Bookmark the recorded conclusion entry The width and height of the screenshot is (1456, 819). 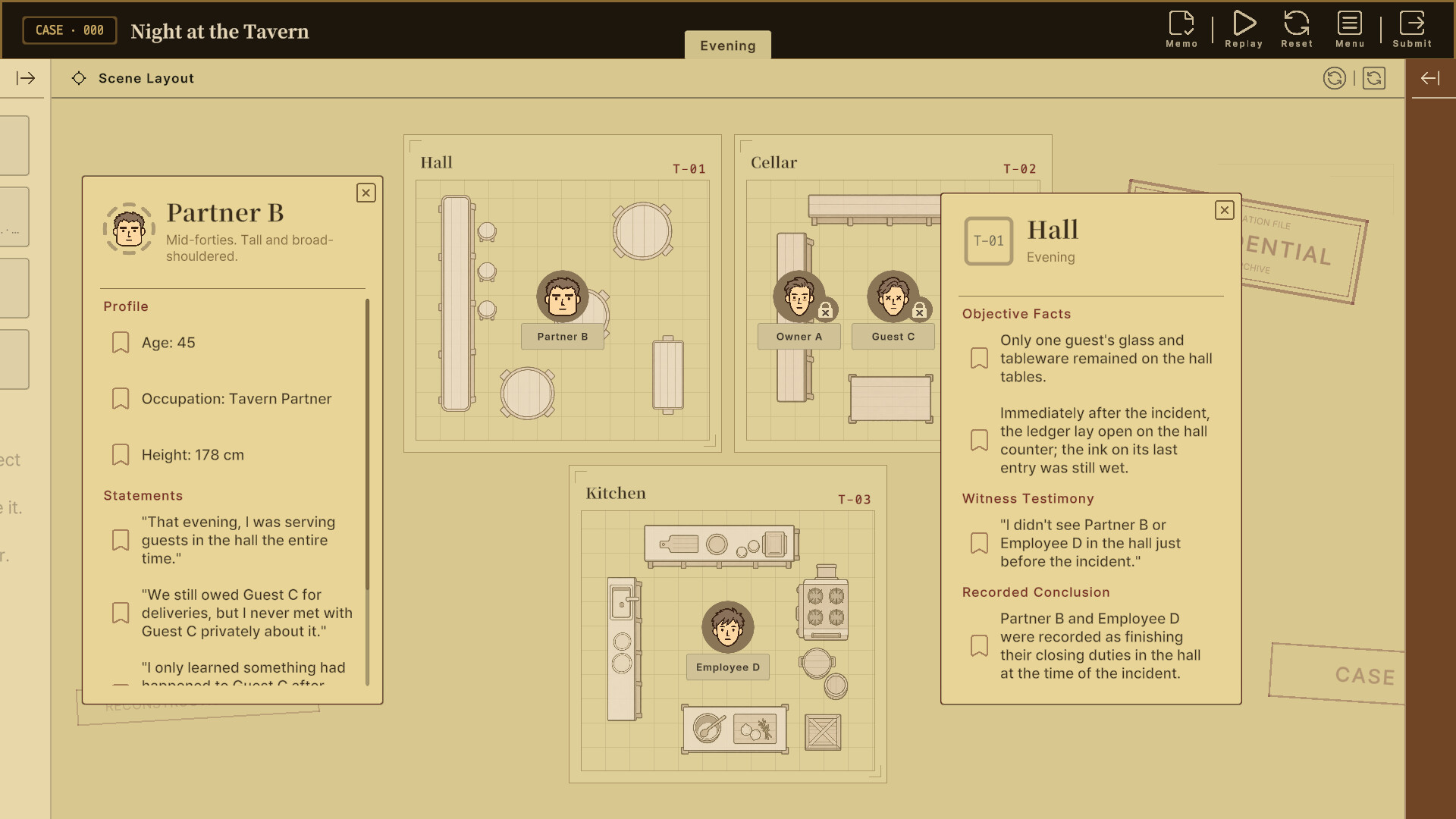click(980, 646)
